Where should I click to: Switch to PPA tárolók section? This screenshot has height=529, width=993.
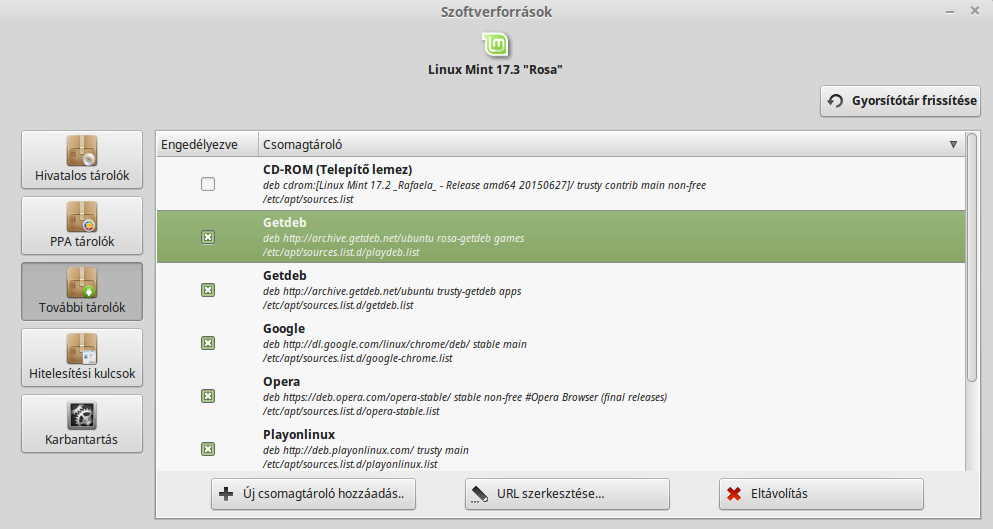82,226
